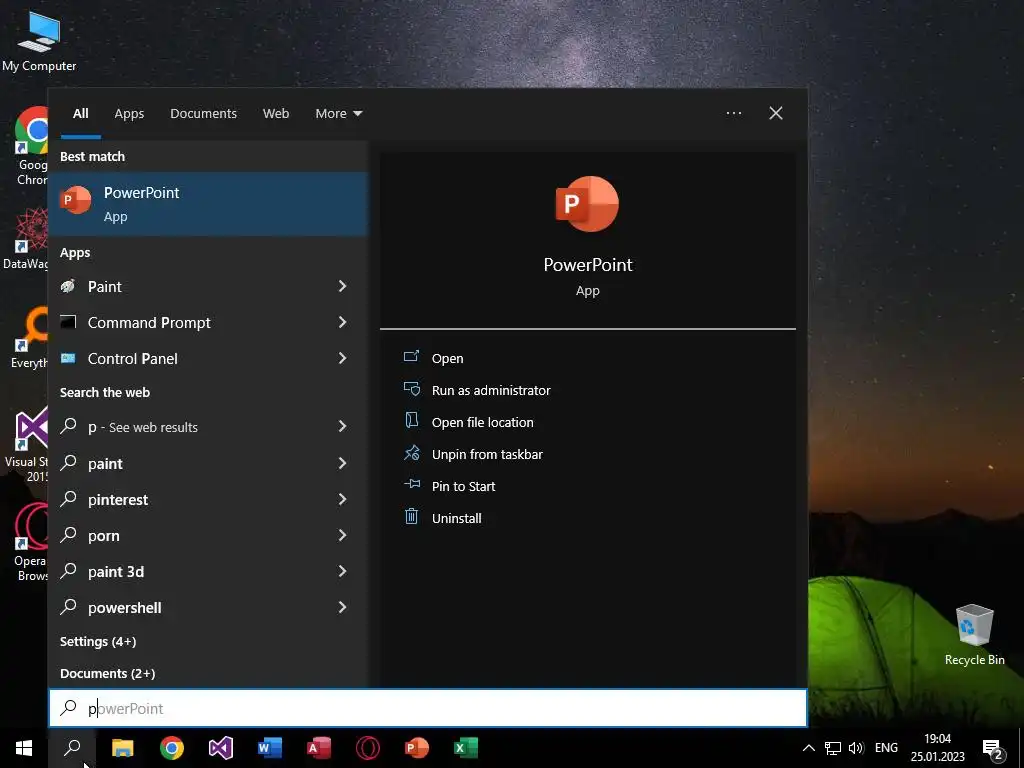
Task: Click Run as administrator shield icon
Action: click(411, 389)
